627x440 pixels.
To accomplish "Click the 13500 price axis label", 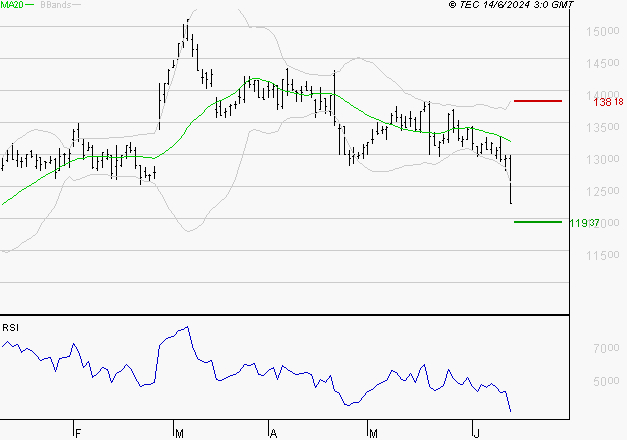I will point(603,127).
